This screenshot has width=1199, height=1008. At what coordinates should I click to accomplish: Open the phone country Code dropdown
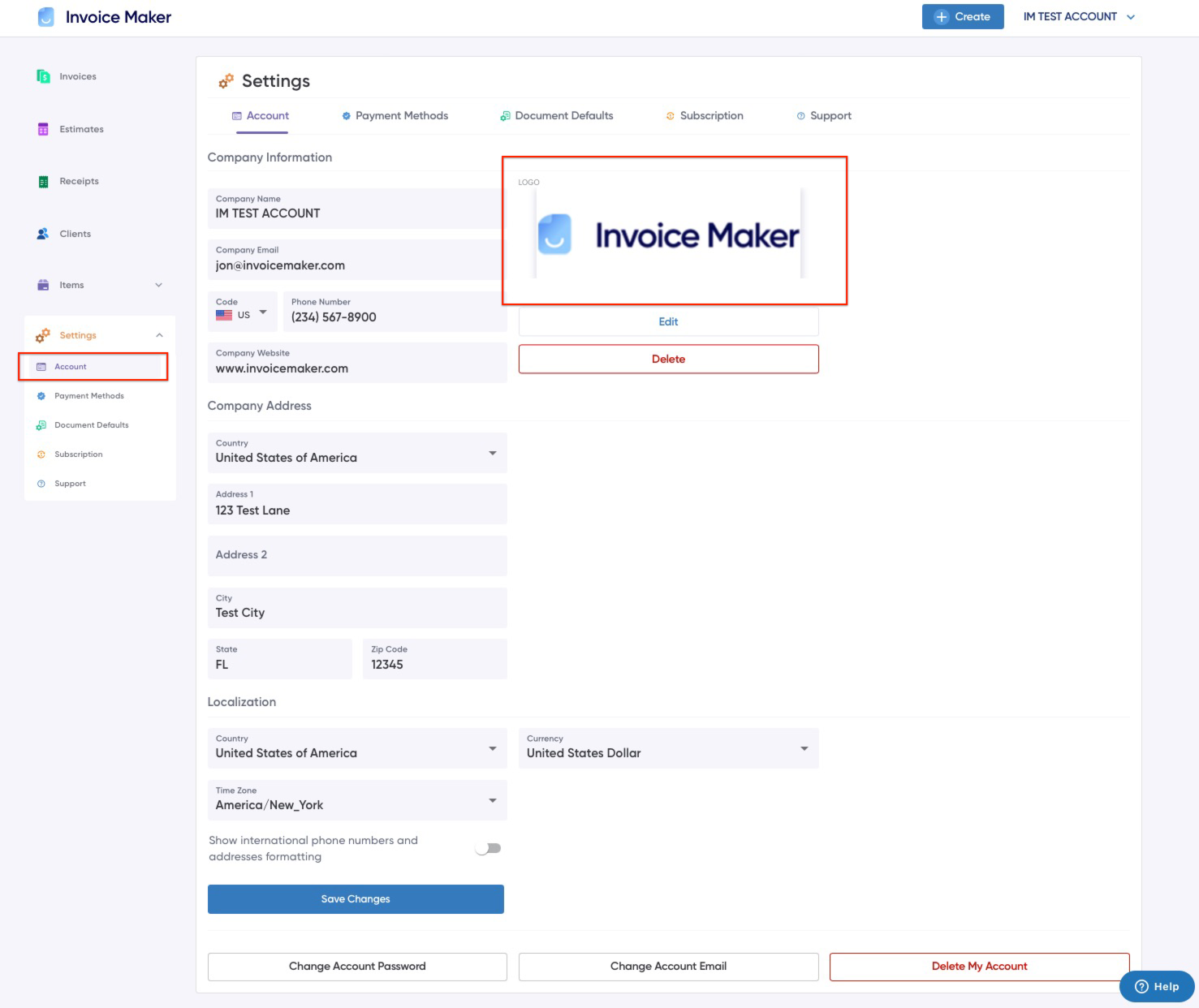pos(242,312)
